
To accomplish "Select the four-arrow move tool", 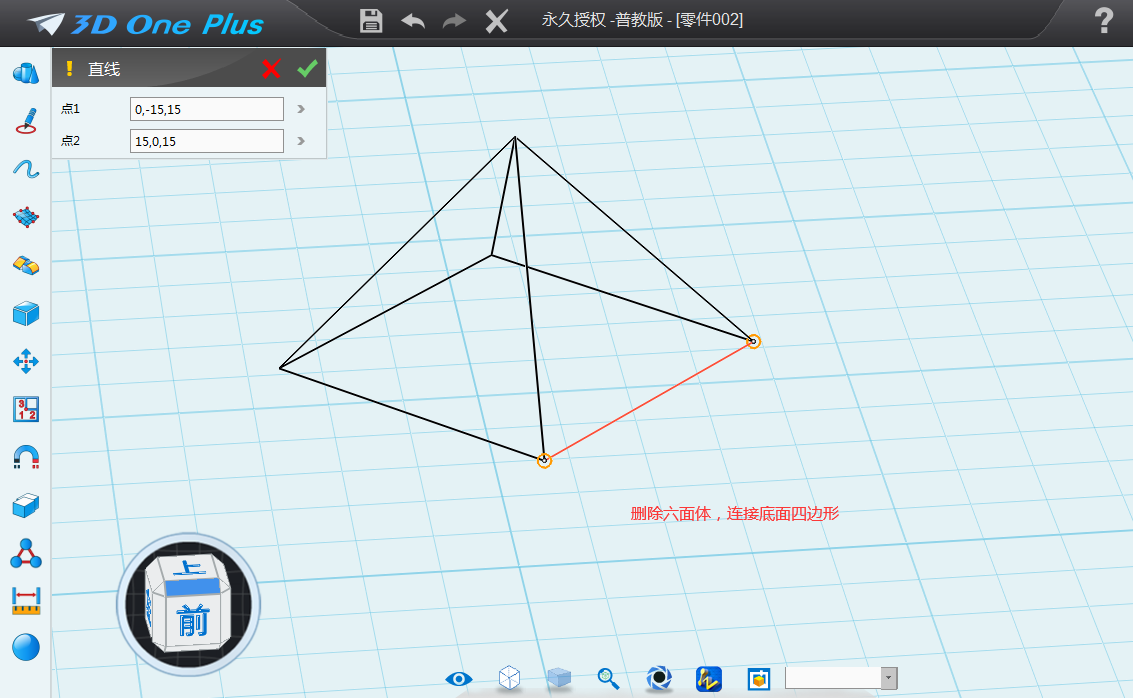I will [26, 361].
